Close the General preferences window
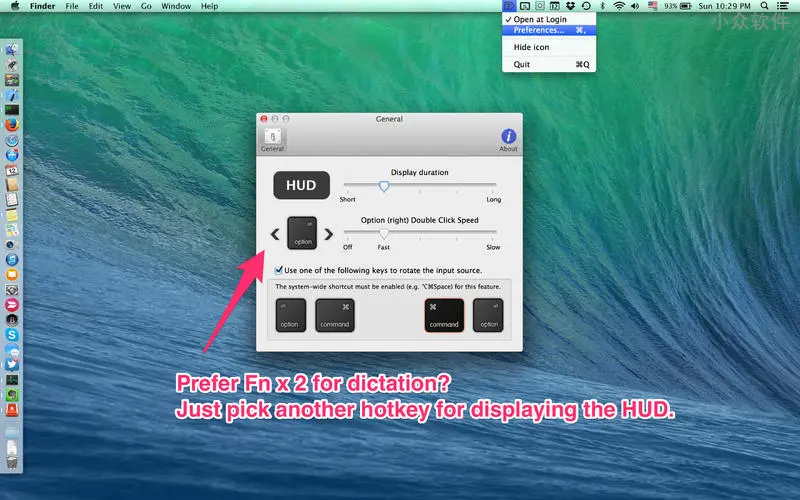This screenshot has height=500, width=800. pos(264,119)
